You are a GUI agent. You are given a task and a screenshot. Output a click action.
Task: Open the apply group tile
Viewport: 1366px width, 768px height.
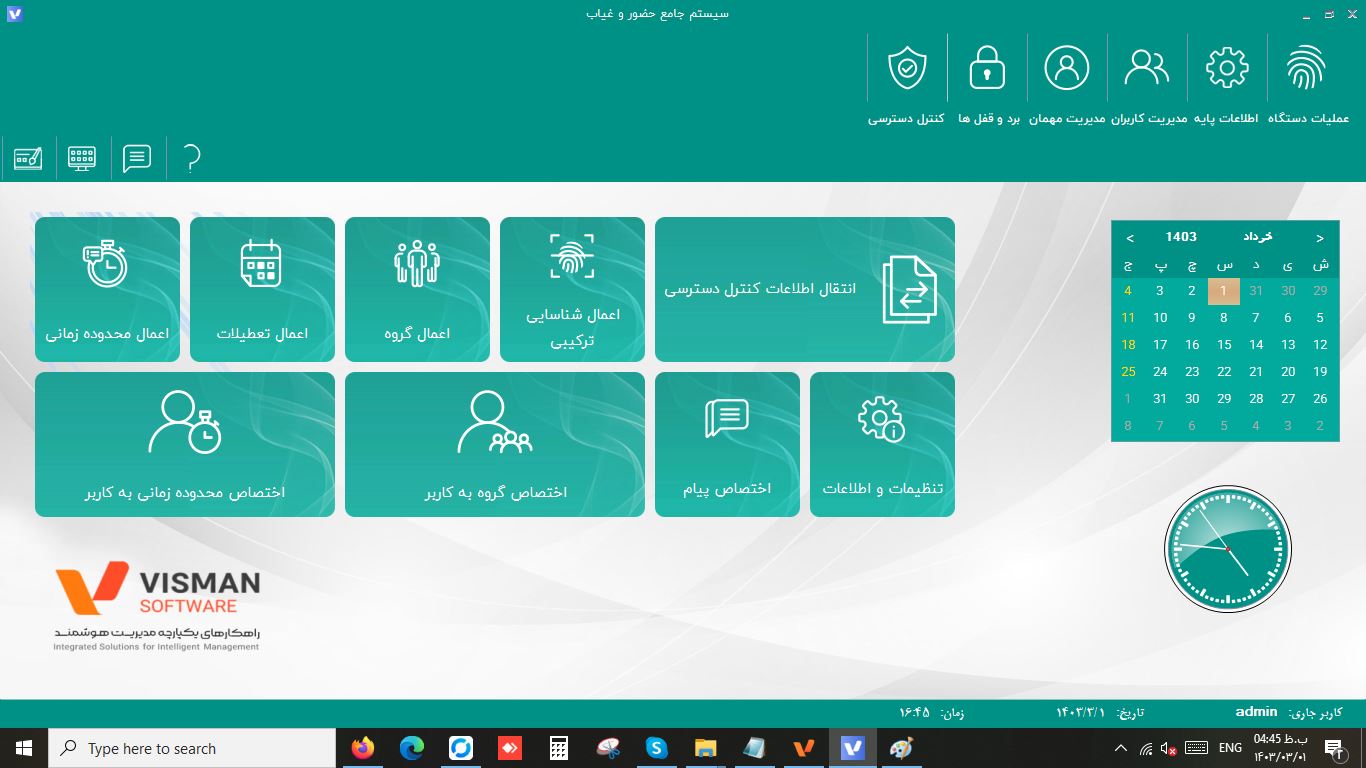coord(417,289)
